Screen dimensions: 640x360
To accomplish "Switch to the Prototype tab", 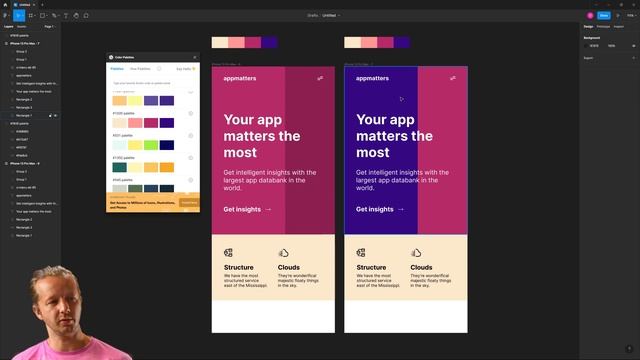I will 603,27.
